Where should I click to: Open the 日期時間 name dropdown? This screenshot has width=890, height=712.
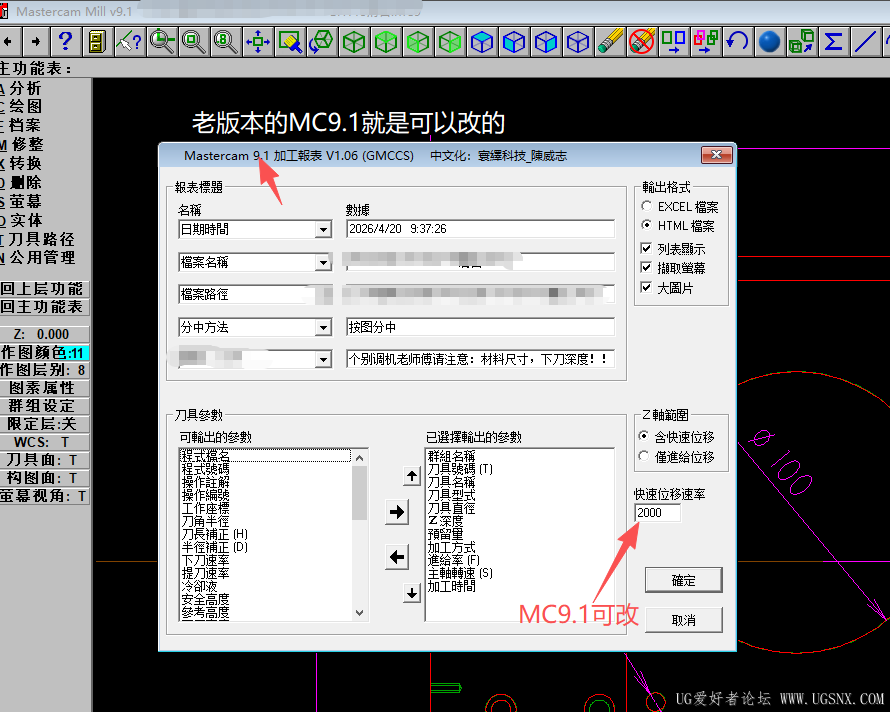click(323, 229)
